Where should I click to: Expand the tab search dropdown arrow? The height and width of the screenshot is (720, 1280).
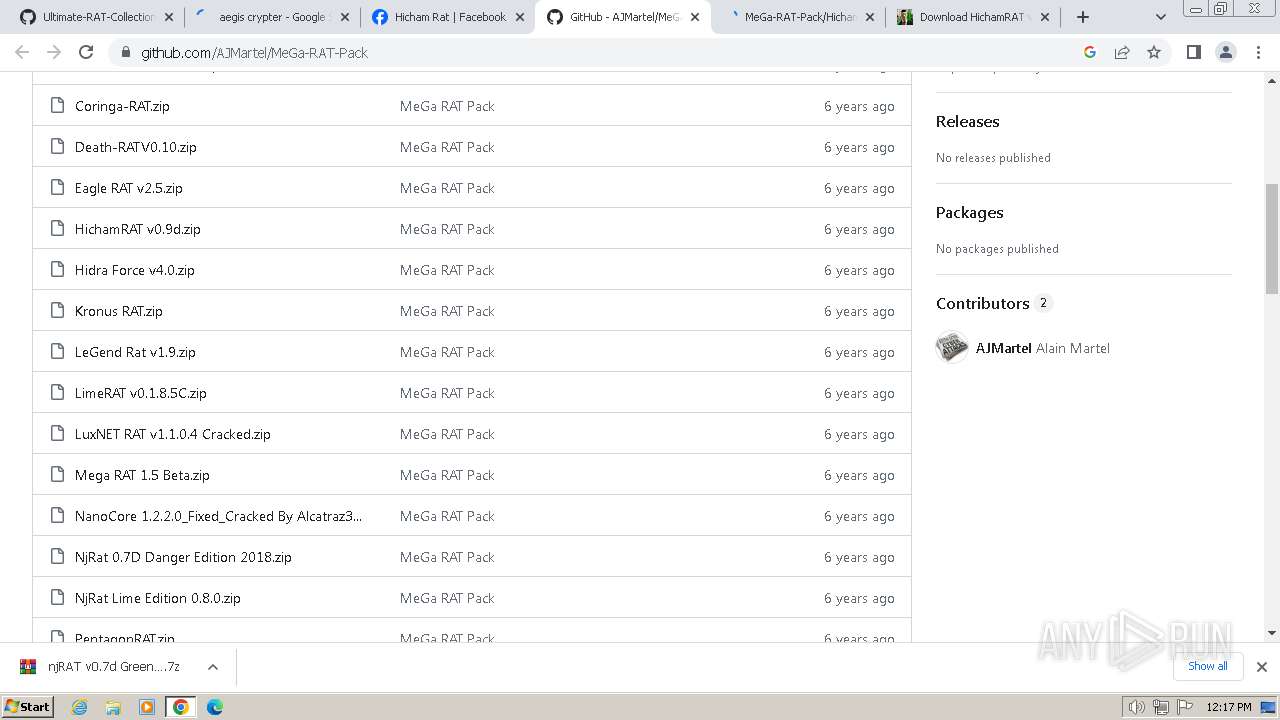point(1161,17)
